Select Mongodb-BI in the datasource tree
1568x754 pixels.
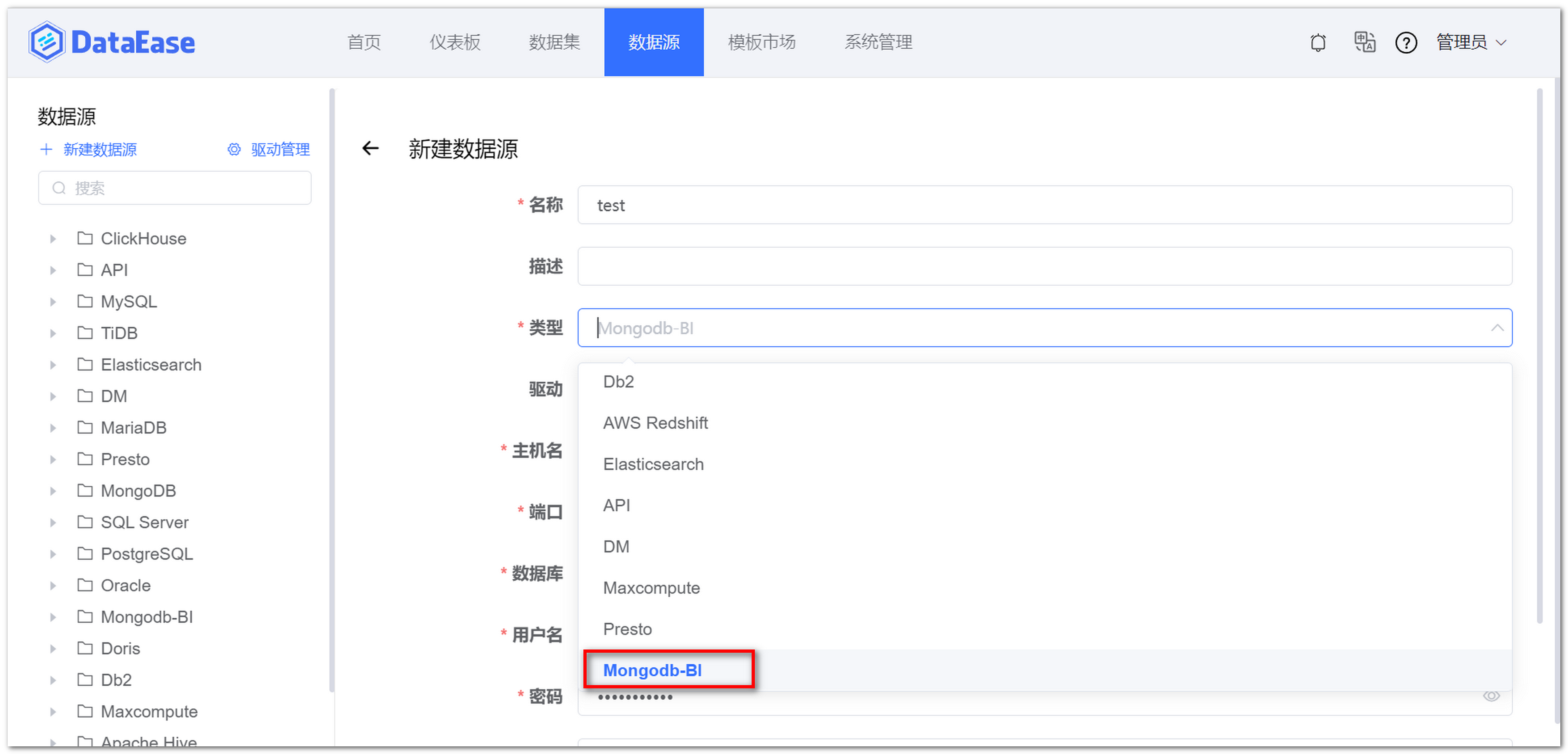click(147, 617)
